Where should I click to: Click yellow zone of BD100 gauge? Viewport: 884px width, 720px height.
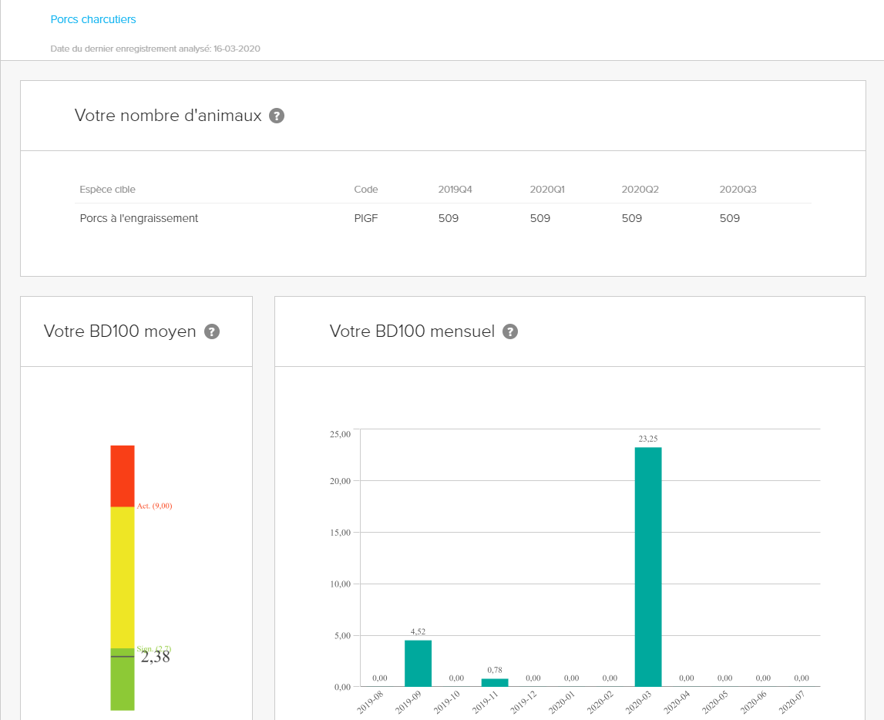122,575
